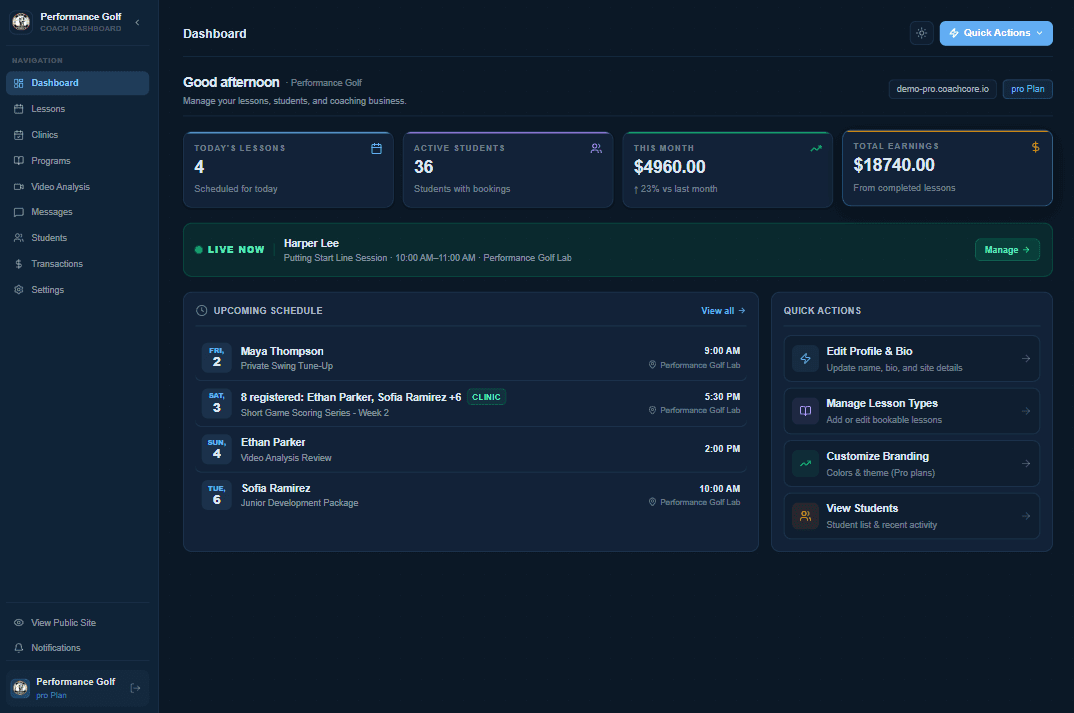Click the eye icon for View Public Site
The image size is (1074, 713).
(x=18, y=623)
